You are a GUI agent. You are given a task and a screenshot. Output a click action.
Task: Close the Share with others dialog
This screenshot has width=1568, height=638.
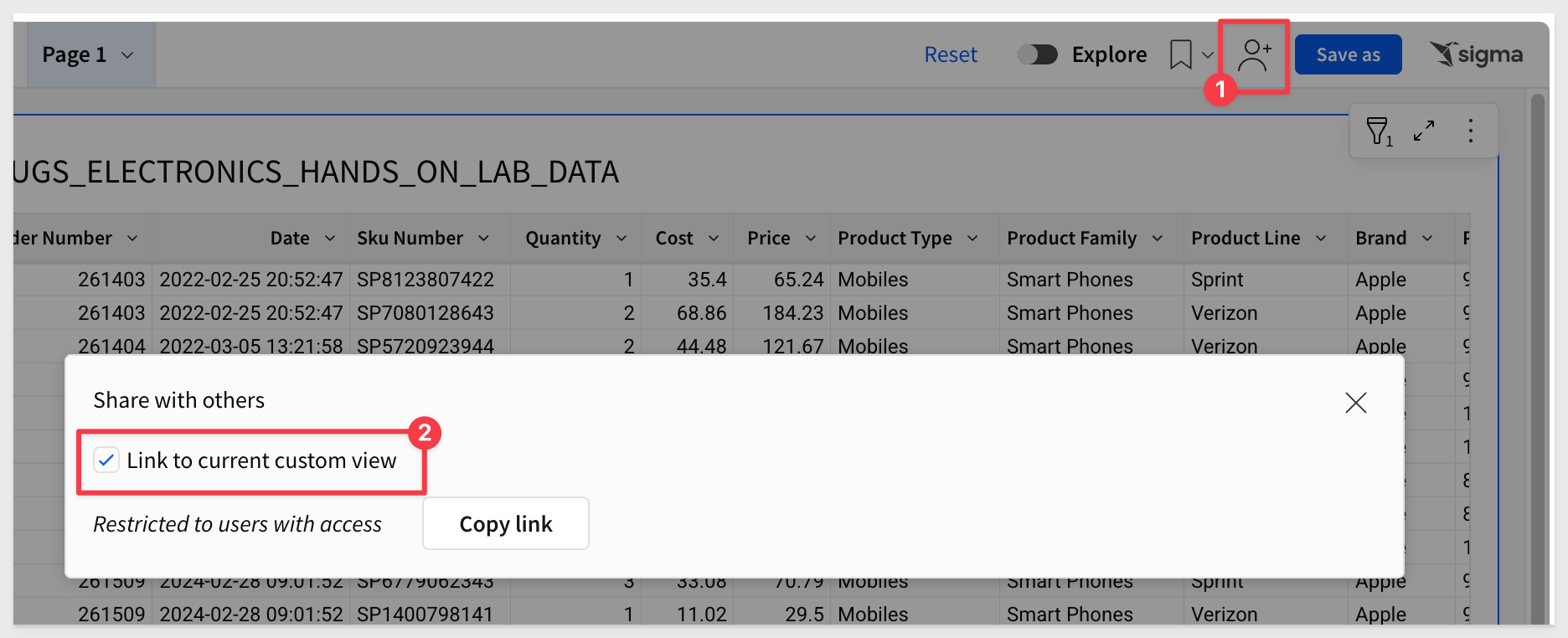(1356, 403)
